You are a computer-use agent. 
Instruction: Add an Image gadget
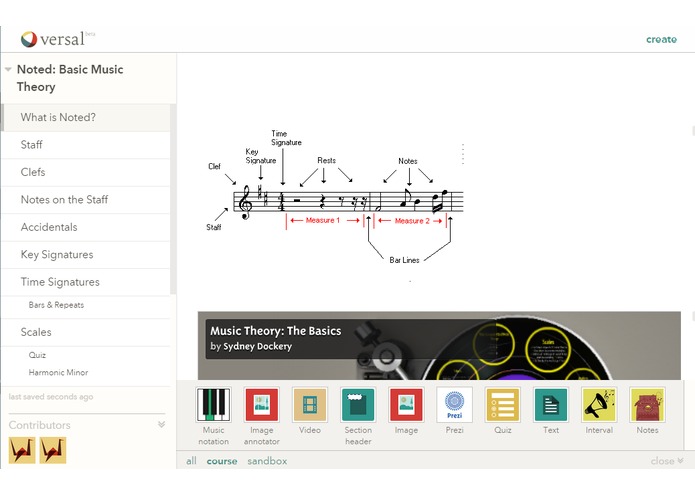tap(406, 404)
